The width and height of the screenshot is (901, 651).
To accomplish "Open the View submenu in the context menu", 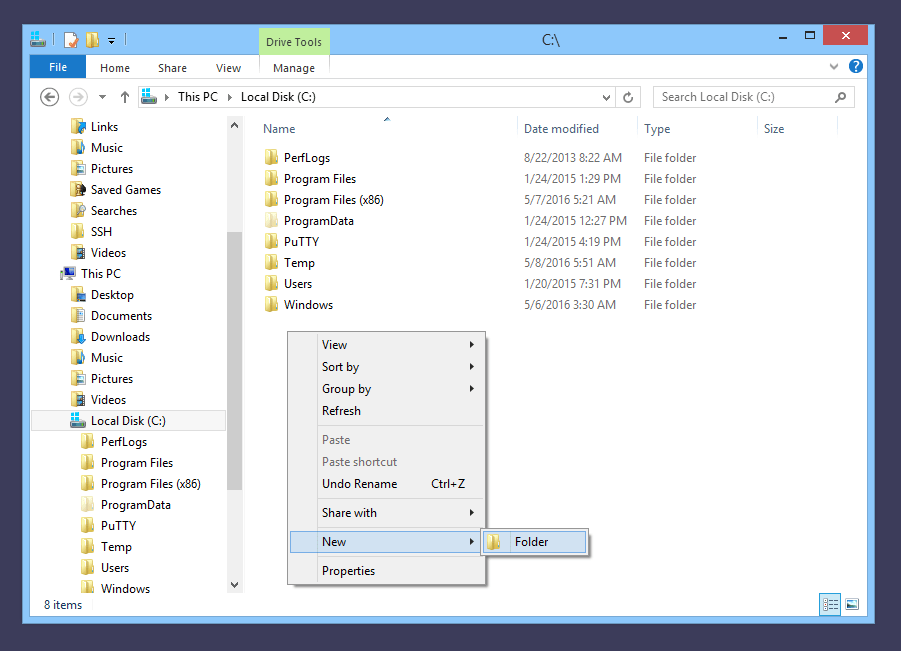I will click(x=387, y=345).
